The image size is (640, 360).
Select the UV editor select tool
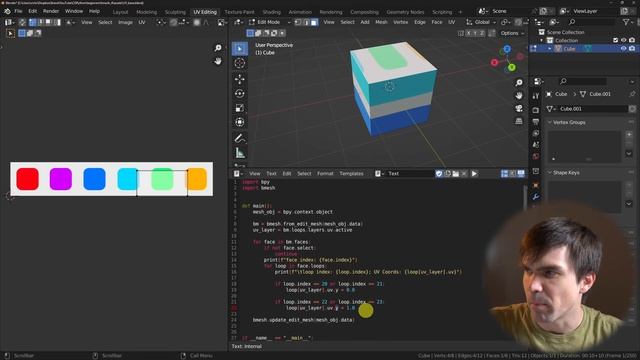point(11,33)
